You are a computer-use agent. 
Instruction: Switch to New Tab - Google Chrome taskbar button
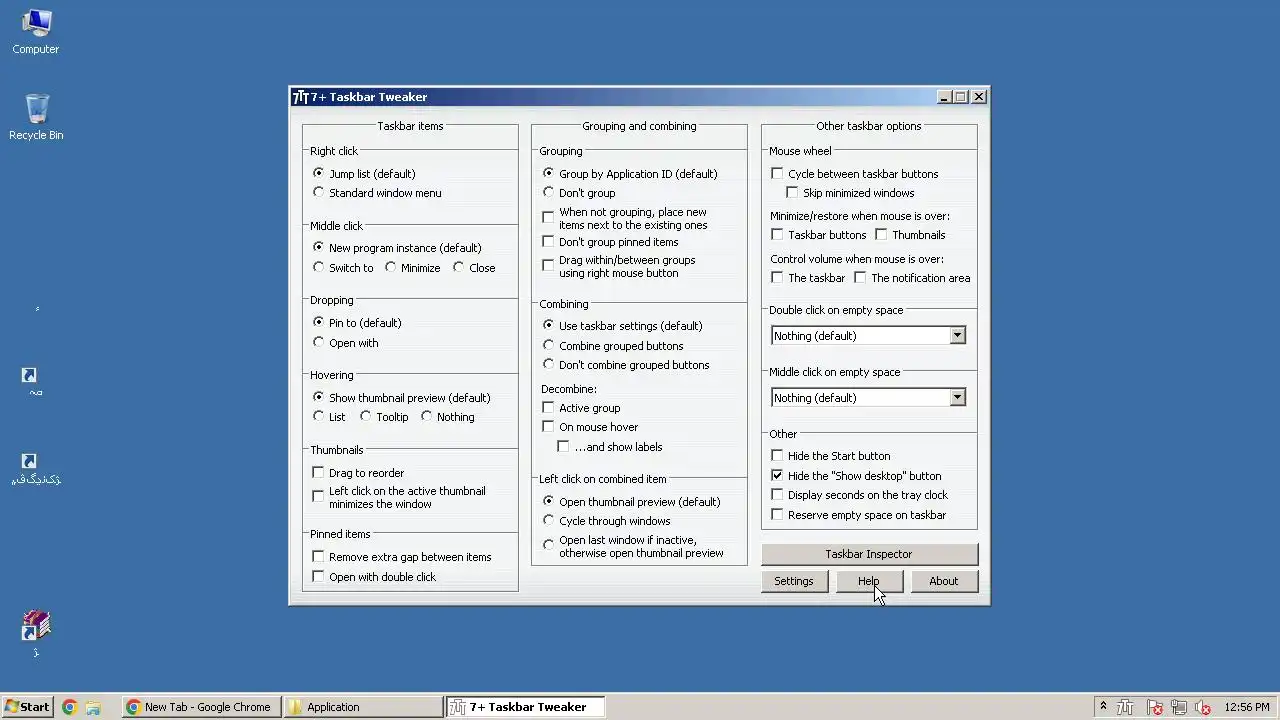click(x=200, y=706)
